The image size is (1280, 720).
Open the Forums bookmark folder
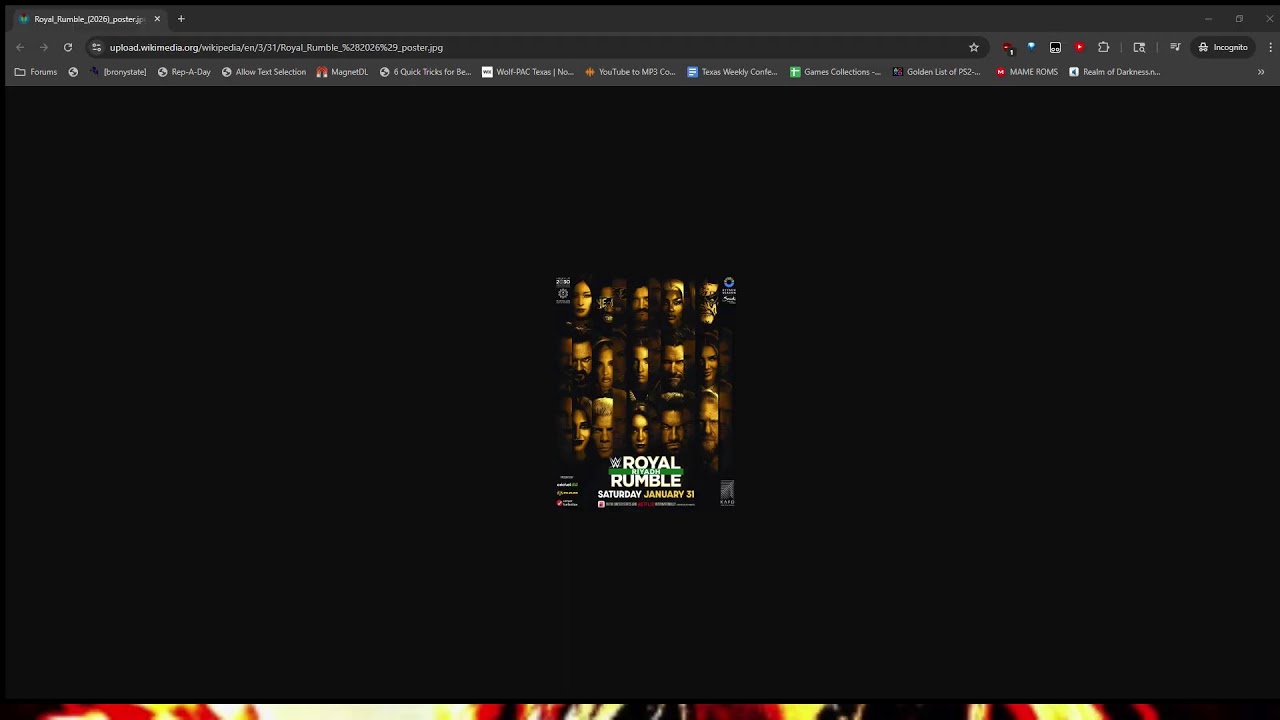coord(36,72)
